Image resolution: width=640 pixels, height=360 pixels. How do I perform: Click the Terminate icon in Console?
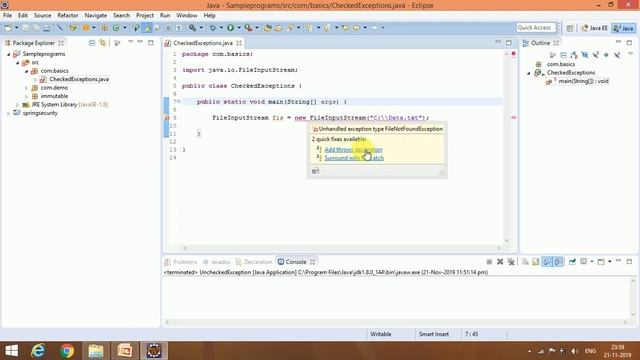pos(489,262)
